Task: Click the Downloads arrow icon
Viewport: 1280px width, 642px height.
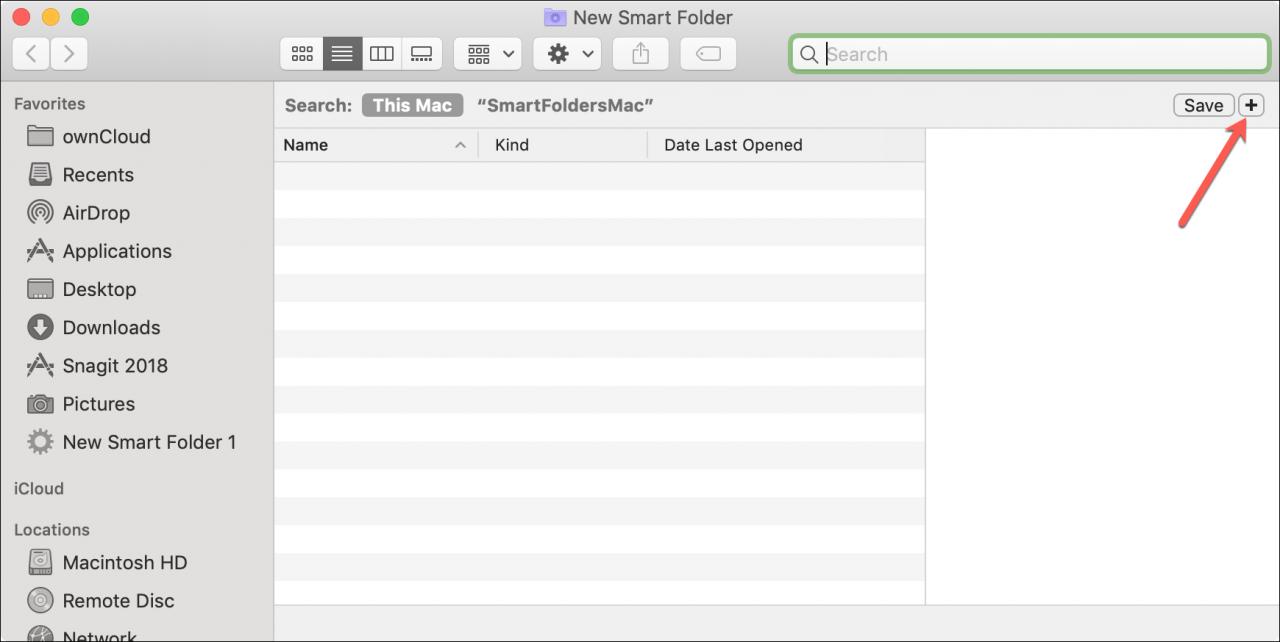Action: [x=40, y=327]
